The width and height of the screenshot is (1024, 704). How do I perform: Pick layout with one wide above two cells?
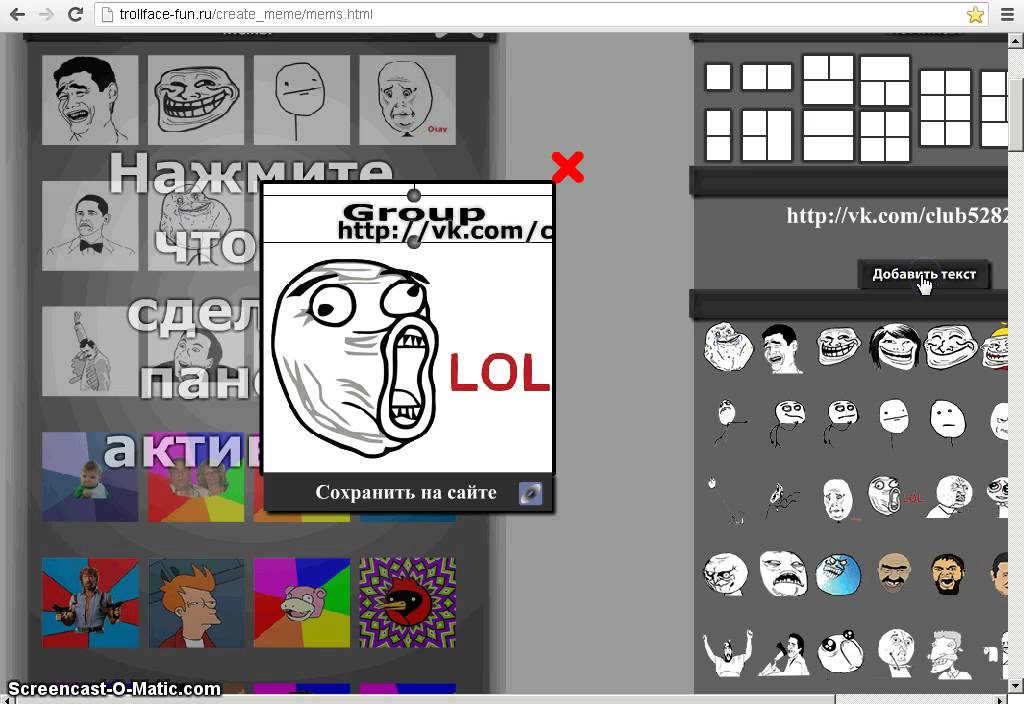pyautogui.click(x=885, y=81)
